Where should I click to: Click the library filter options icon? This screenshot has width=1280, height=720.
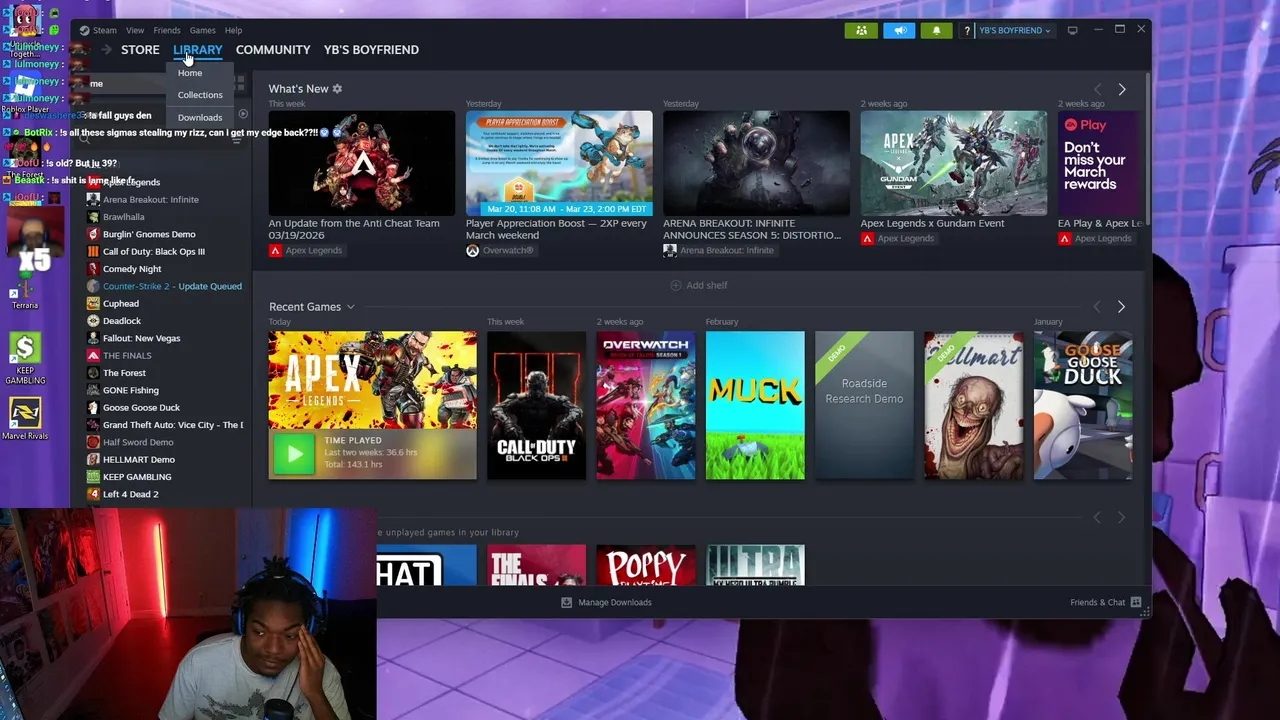tap(237, 141)
